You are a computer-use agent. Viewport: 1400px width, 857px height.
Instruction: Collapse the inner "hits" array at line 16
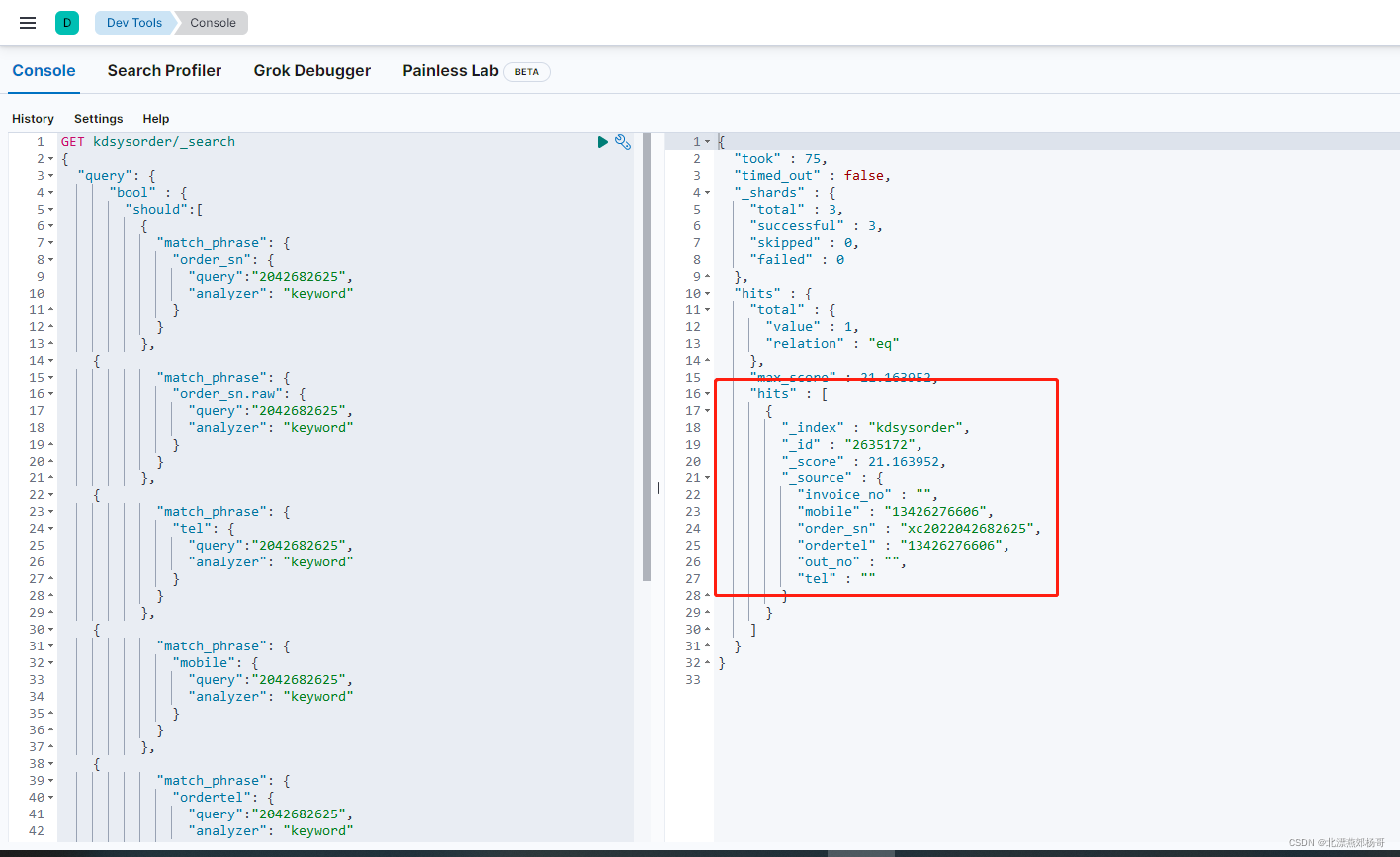[x=707, y=394]
